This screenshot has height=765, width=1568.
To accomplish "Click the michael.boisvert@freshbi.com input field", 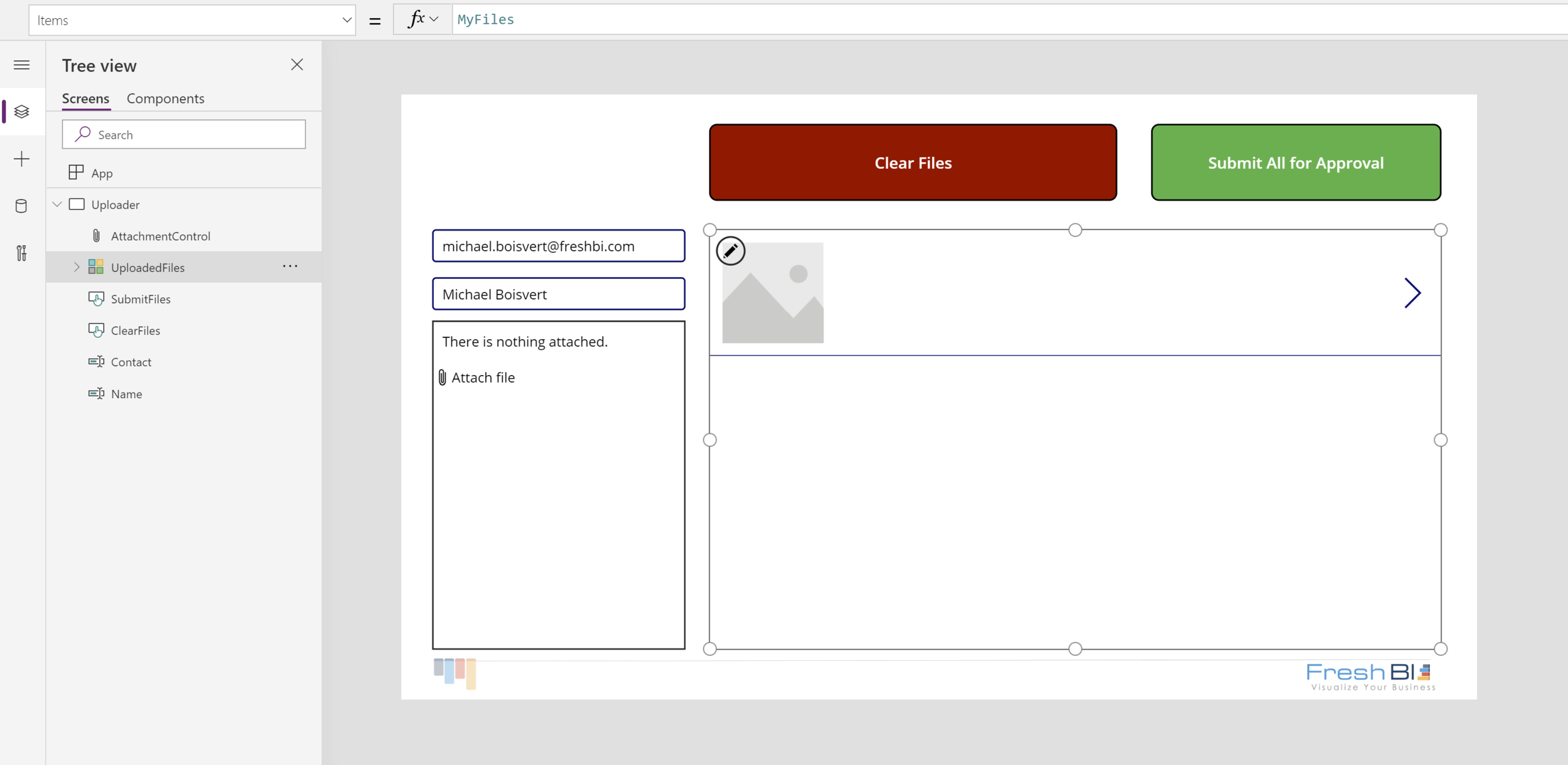I will pyautogui.click(x=558, y=245).
